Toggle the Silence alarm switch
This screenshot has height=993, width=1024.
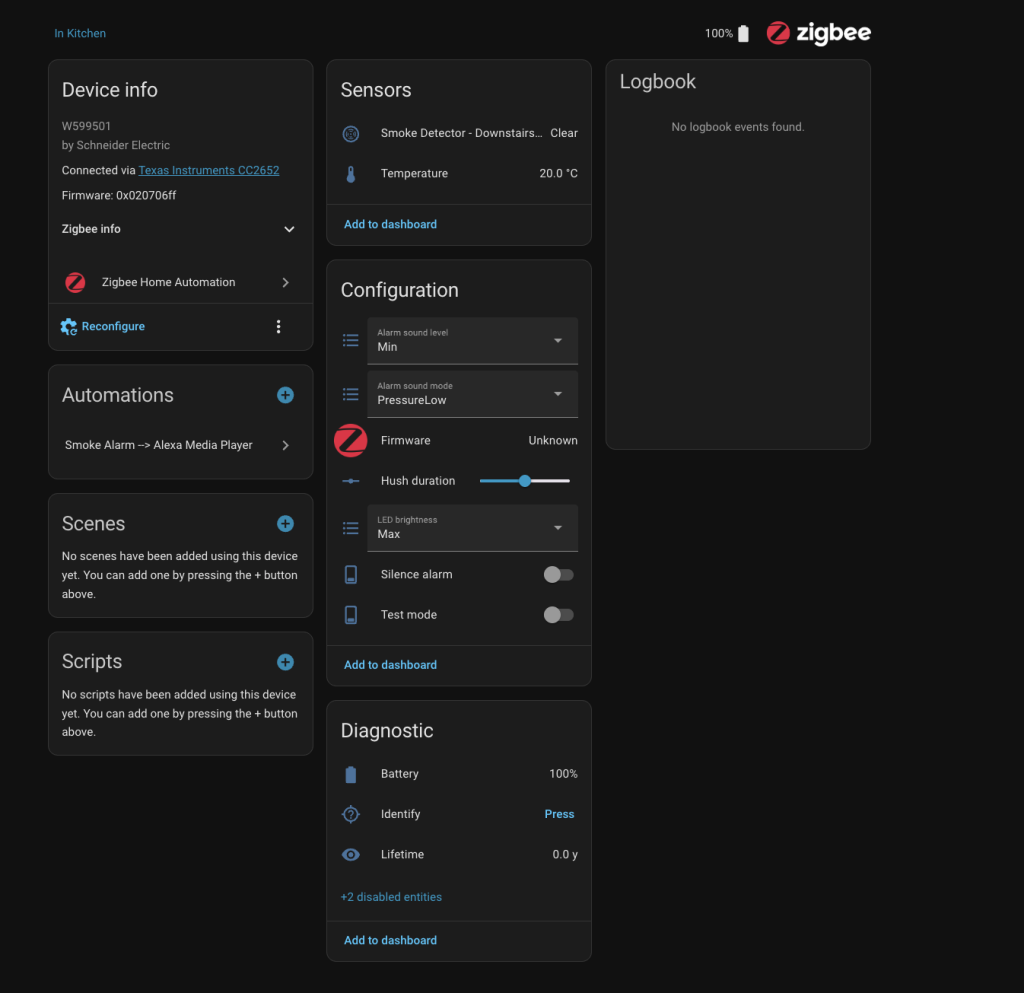click(x=558, y=575)
